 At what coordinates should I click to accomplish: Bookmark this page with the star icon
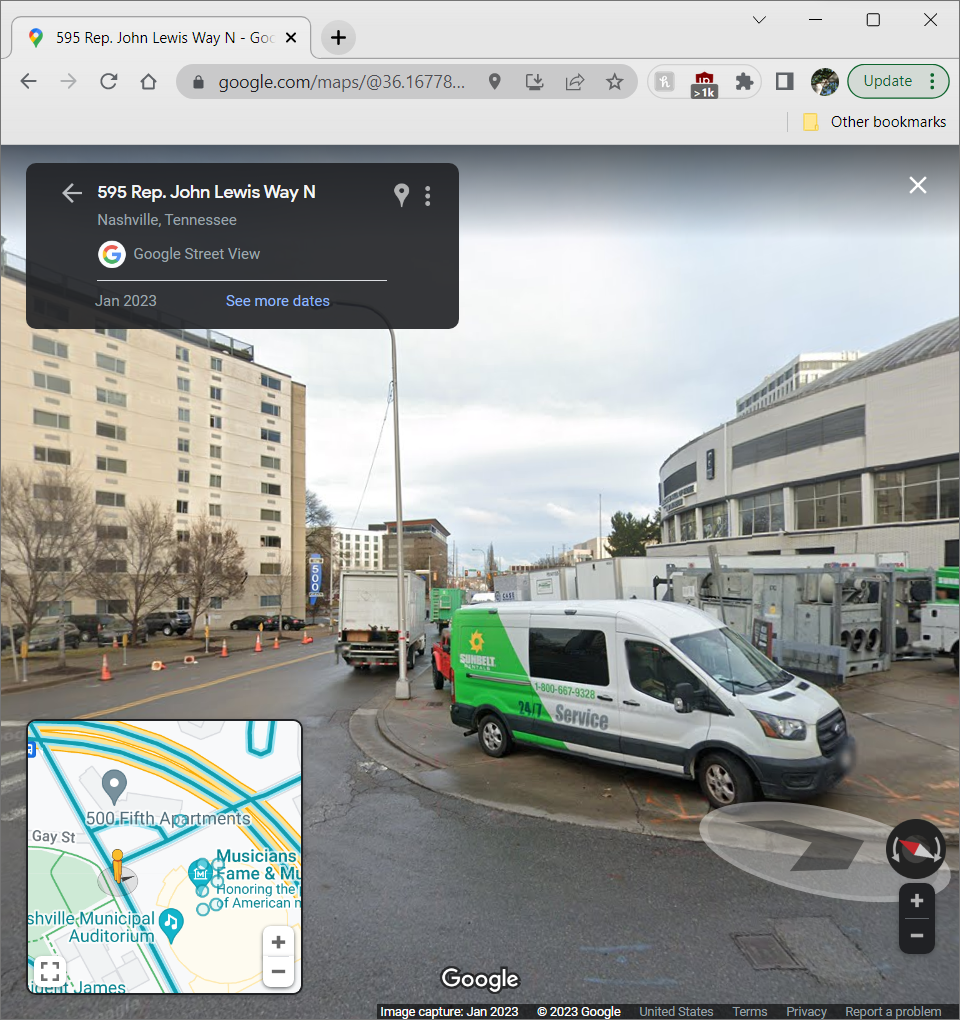[614, 82]
